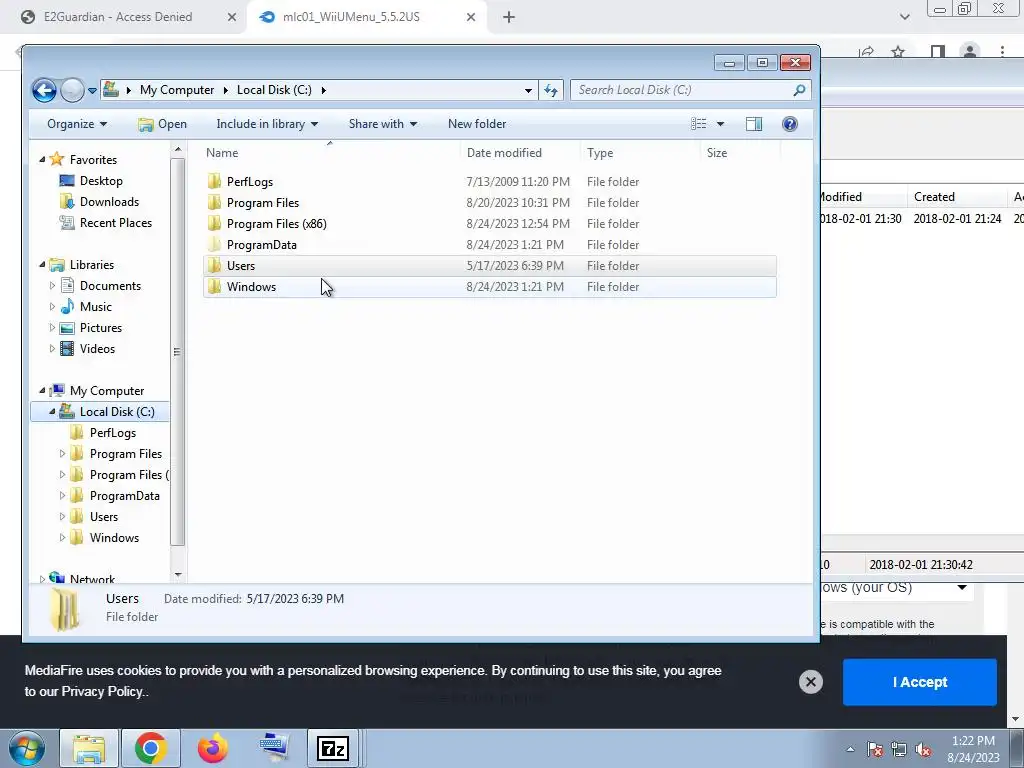Screen dimensions: 1024x768
Task: Click Chrome profile avatar icon
Action: (x=970, y=51)
